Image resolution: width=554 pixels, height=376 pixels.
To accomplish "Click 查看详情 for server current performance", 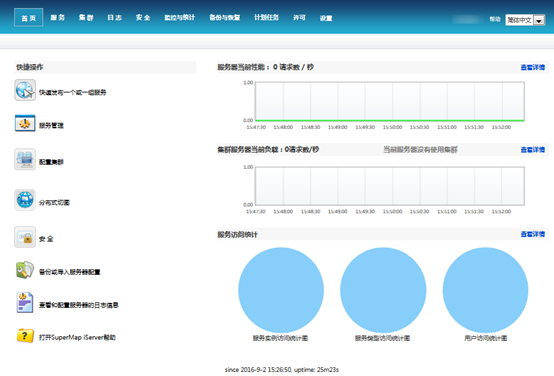I will point(533,67).
